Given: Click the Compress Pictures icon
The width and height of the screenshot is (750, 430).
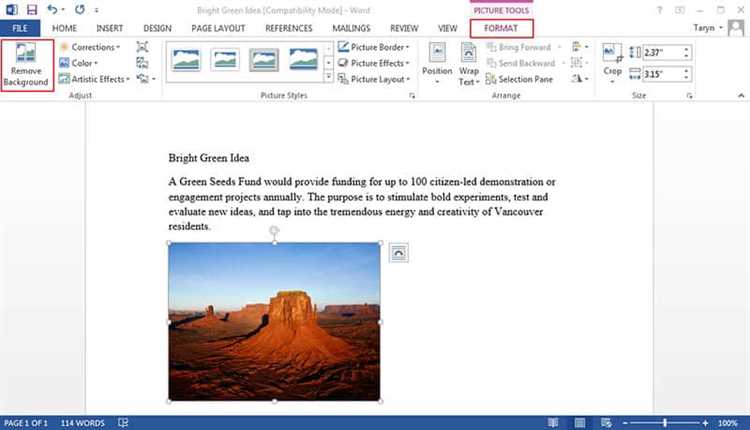Looking at the screenshot, I should coord(142,47).
